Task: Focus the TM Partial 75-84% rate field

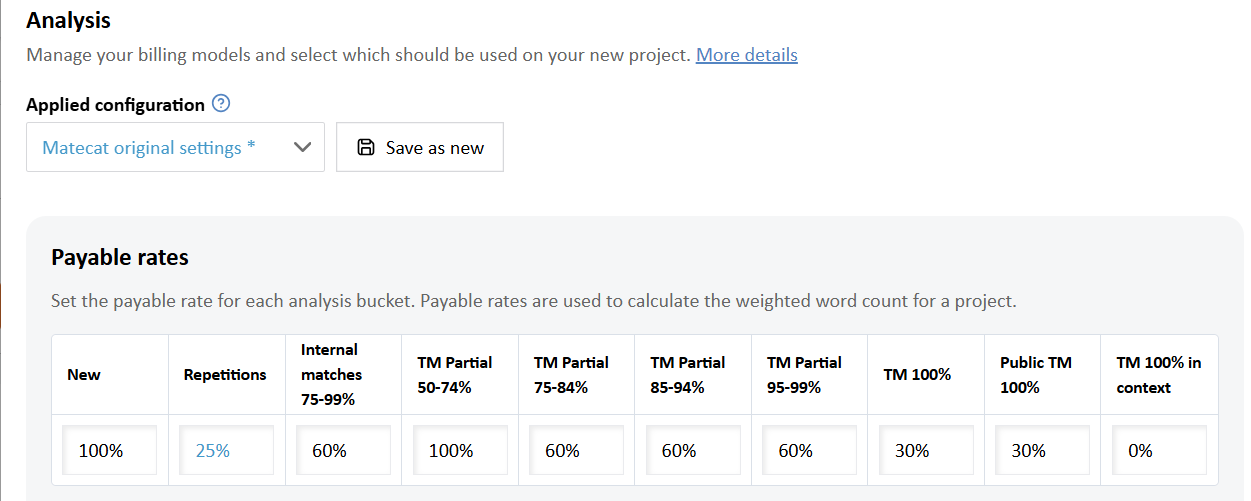Action: [576, 451]
